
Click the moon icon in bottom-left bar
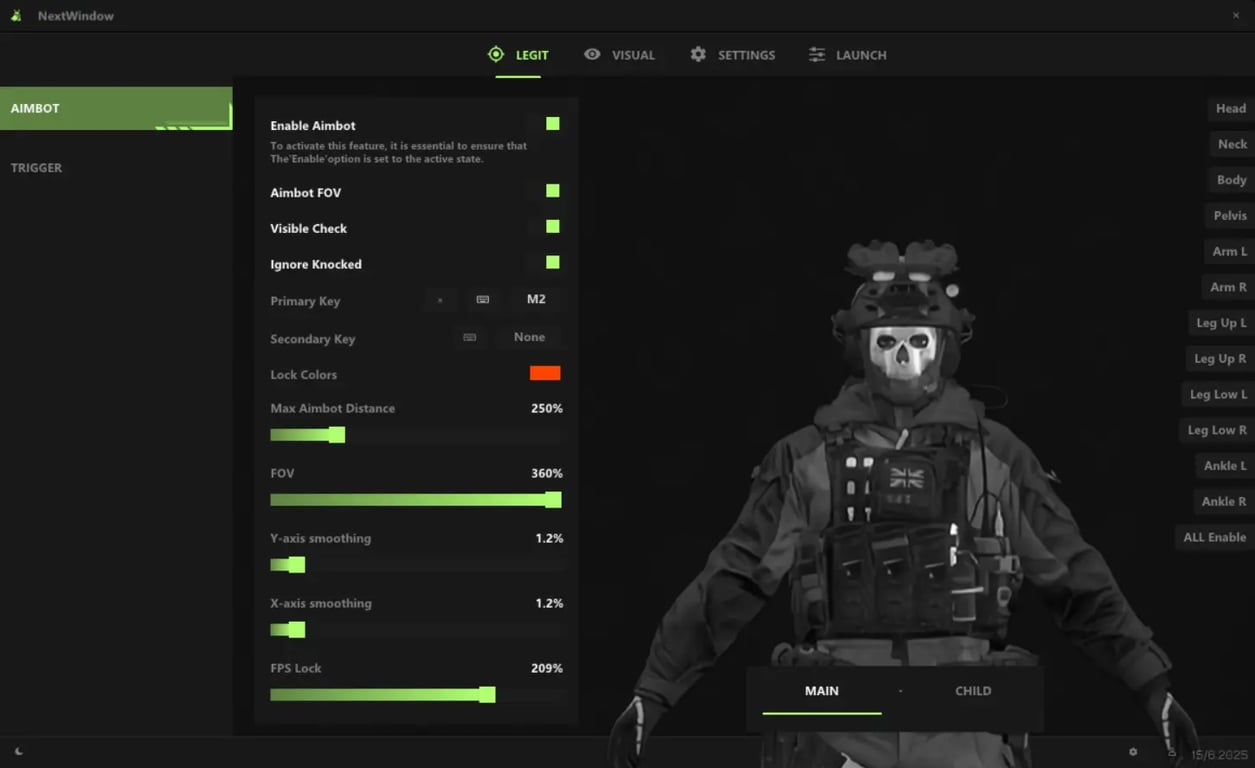pyautogui.click(x=18, y=752)
